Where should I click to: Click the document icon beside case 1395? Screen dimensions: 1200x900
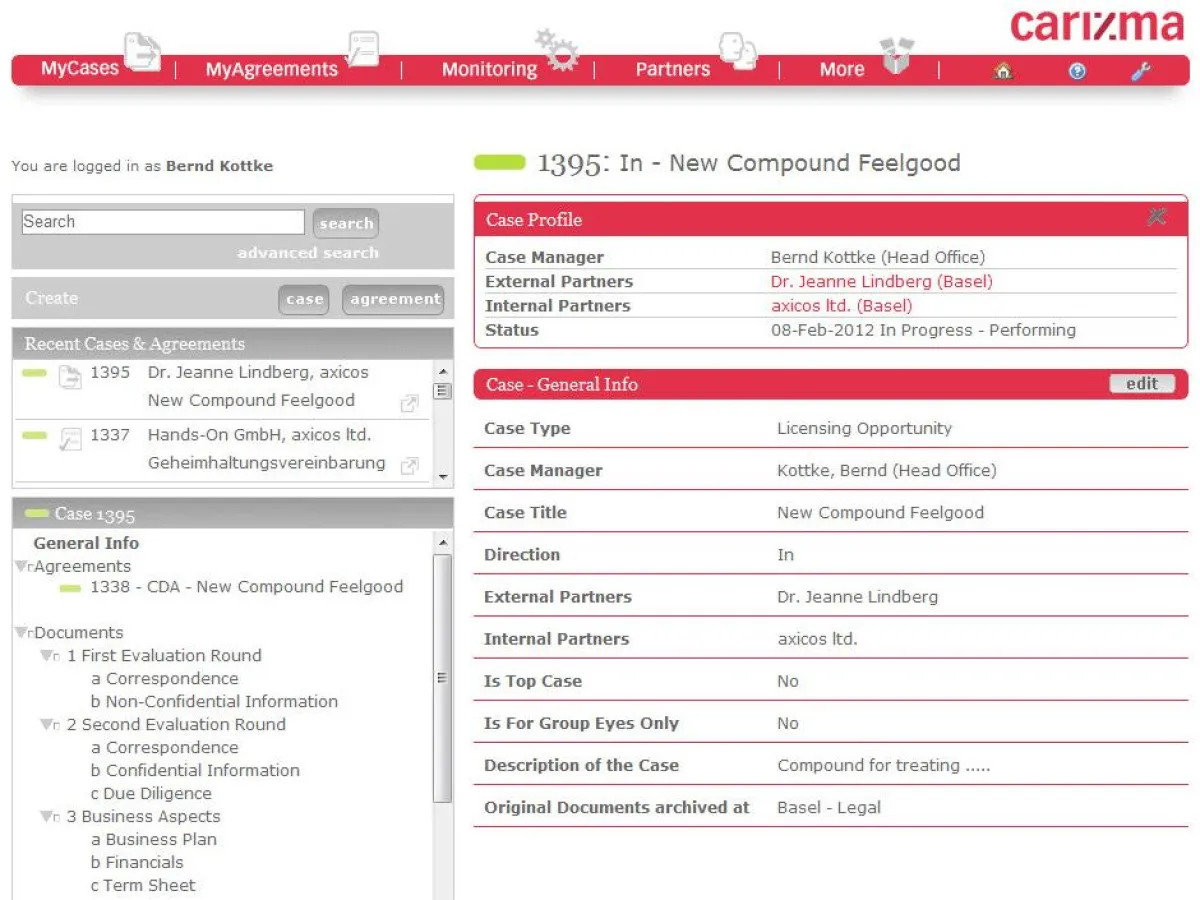[x=69, y=377]
